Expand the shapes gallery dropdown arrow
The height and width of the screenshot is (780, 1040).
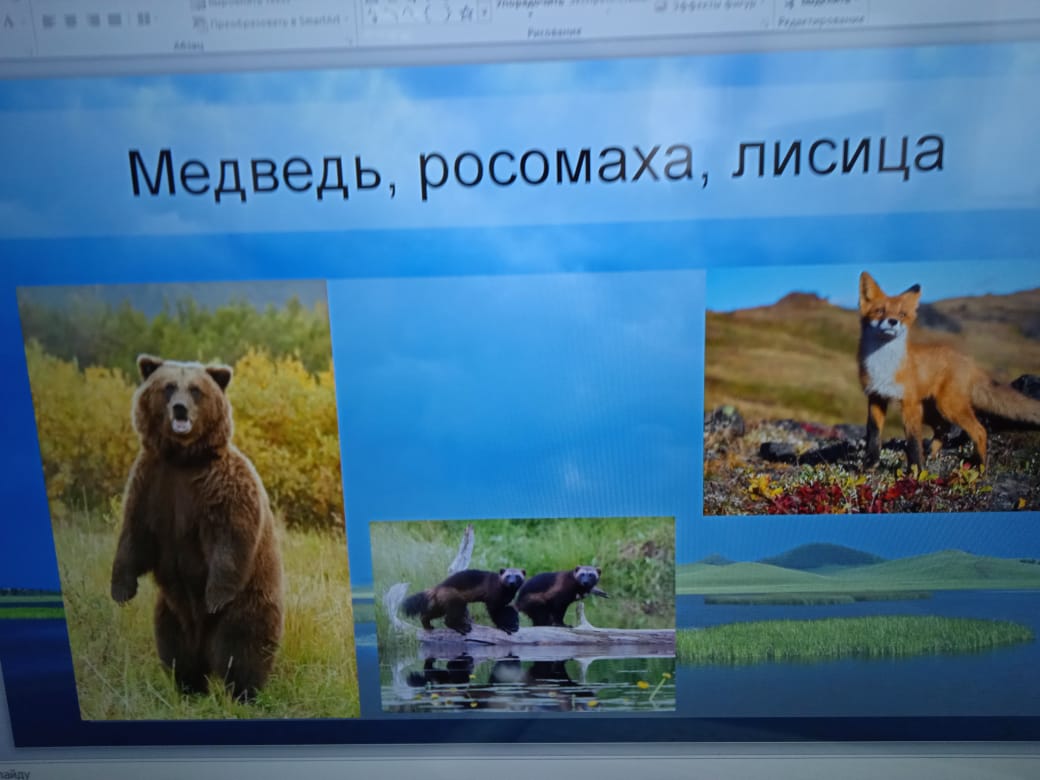coord(485,14)
